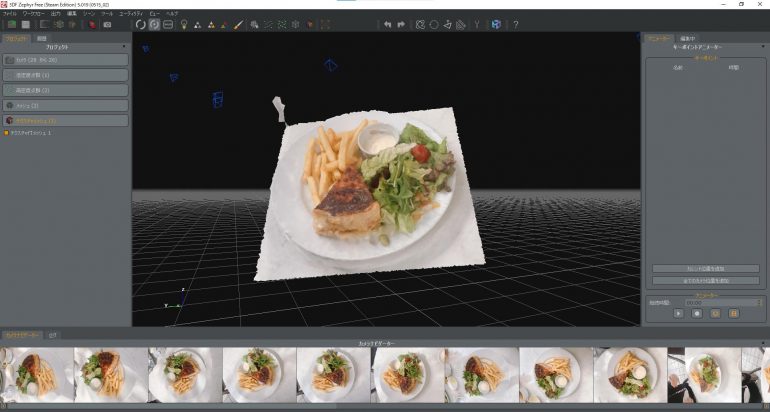Click the white triangles mesh icon
Image resolution: width=770 pixels, height=412 pixels.
[x=197, y=25]
